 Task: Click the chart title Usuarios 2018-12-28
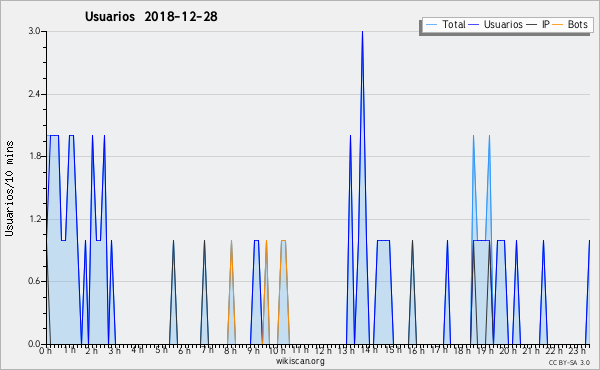tap(151, 16)
